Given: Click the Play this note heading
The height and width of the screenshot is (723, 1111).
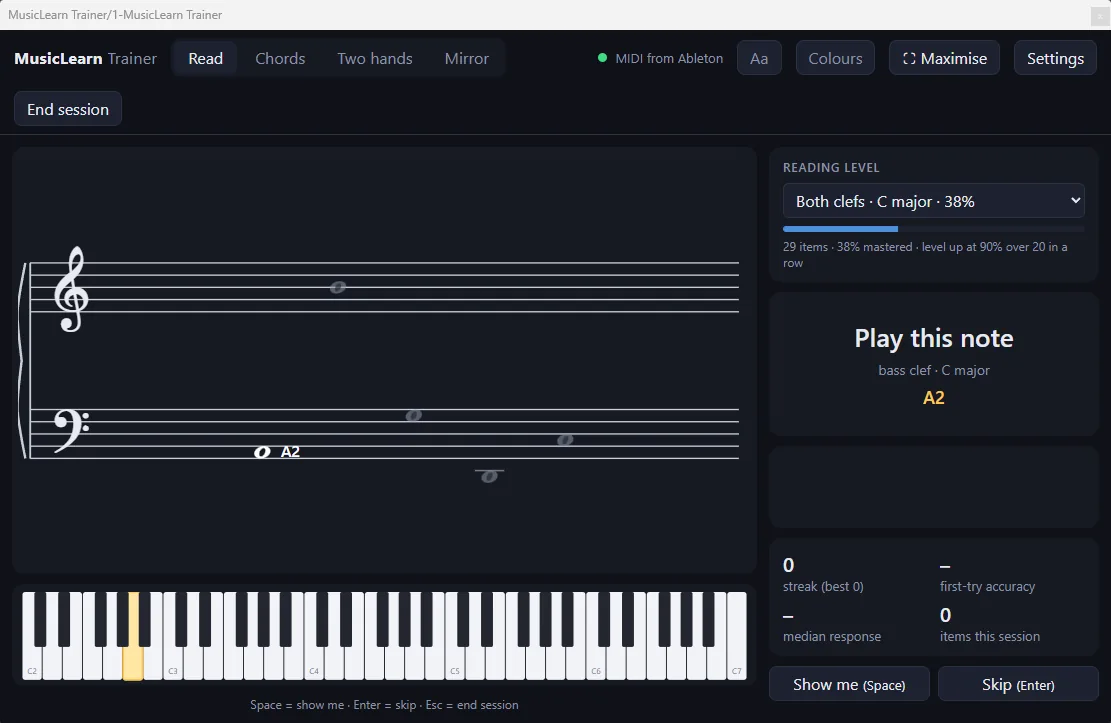Looking at the screenshot, I should [x=933, y=338].
